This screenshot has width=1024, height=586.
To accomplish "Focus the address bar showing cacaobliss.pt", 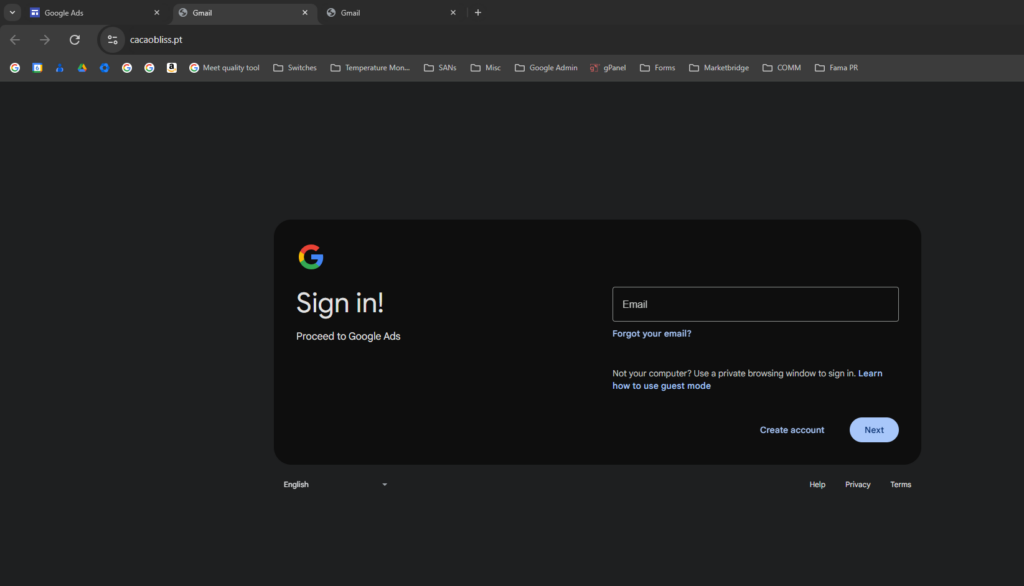I will (155, 40).
